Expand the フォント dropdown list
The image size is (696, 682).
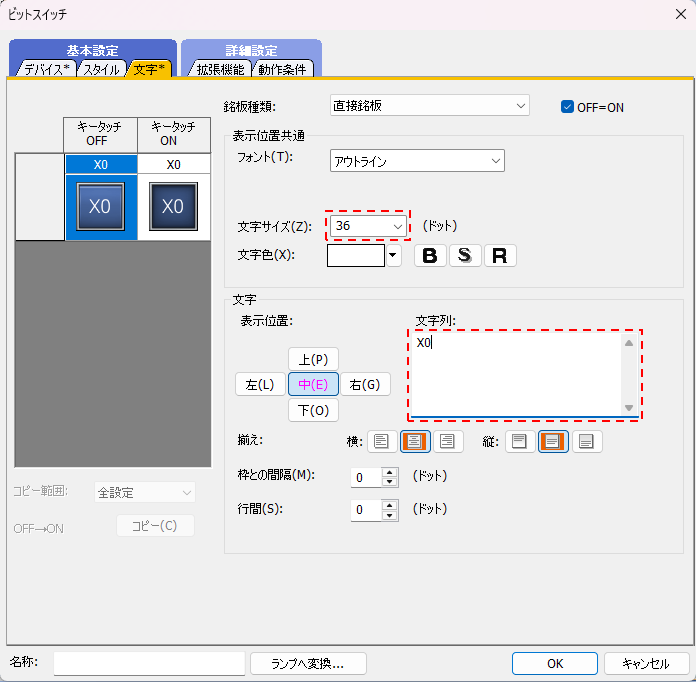[x=417, y=161]
